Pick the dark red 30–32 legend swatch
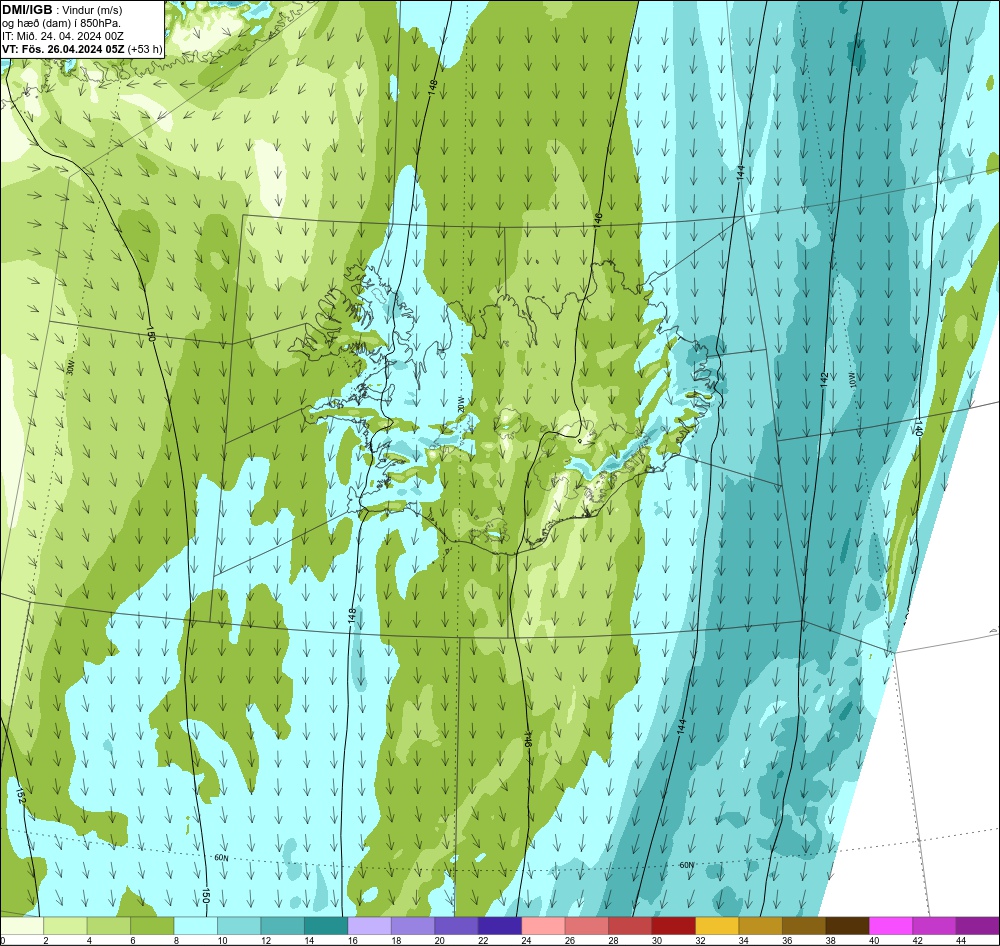 click(673, 926)
